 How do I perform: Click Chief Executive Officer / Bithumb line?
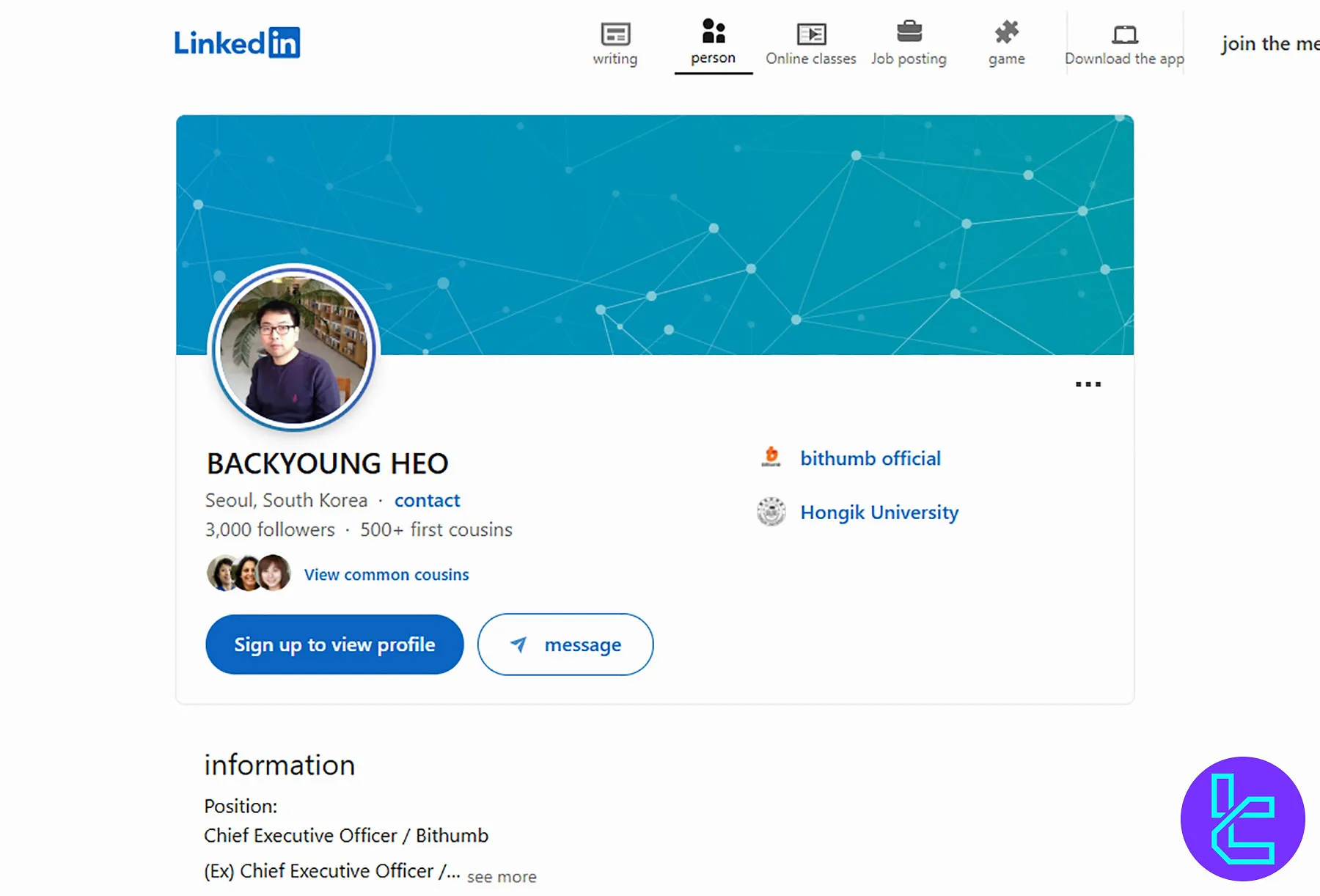346,836
